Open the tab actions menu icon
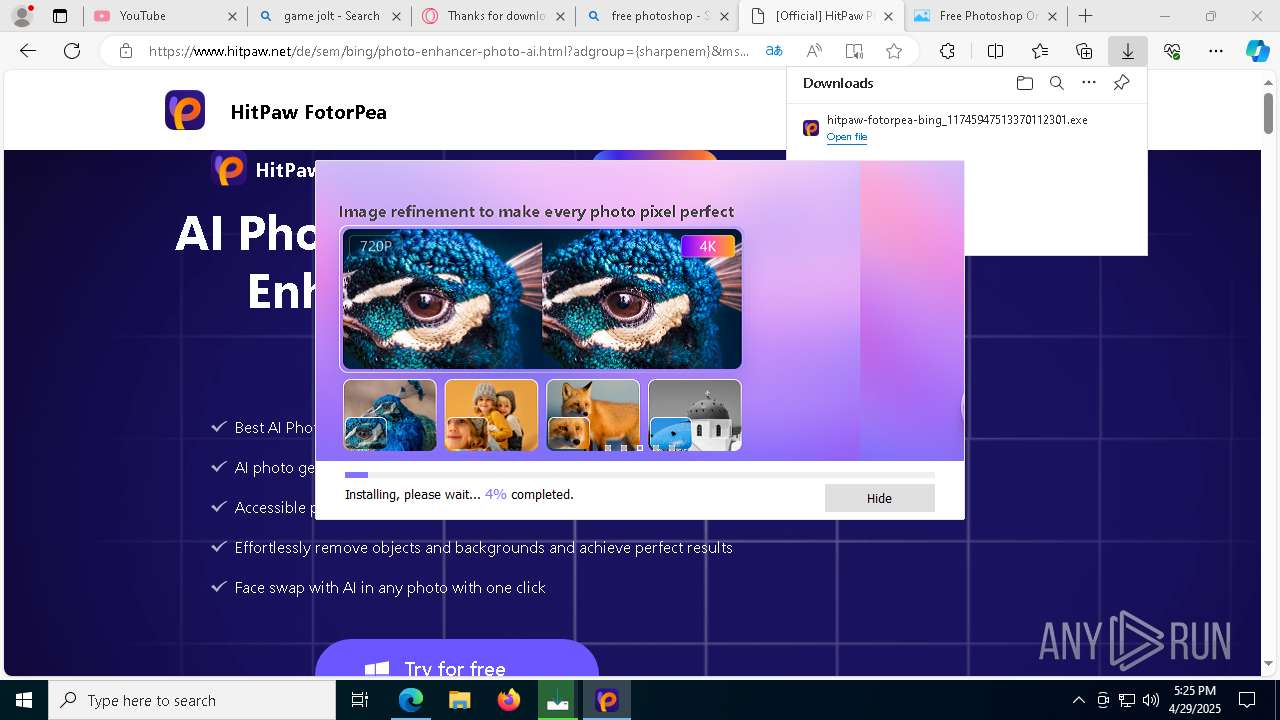The height and width of the screenshot is (720, 1280). click(x=60, y=16)
